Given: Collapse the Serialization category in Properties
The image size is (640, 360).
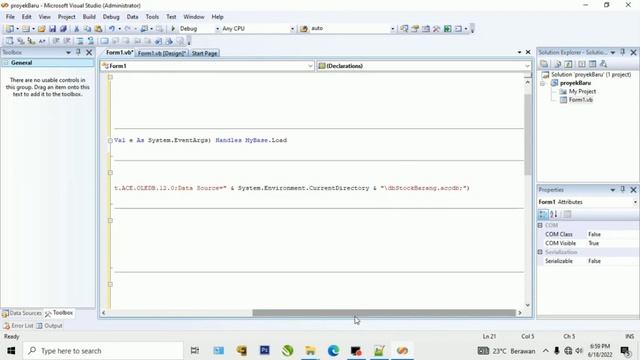Looking at the screenshot, I should click(540, 252).
